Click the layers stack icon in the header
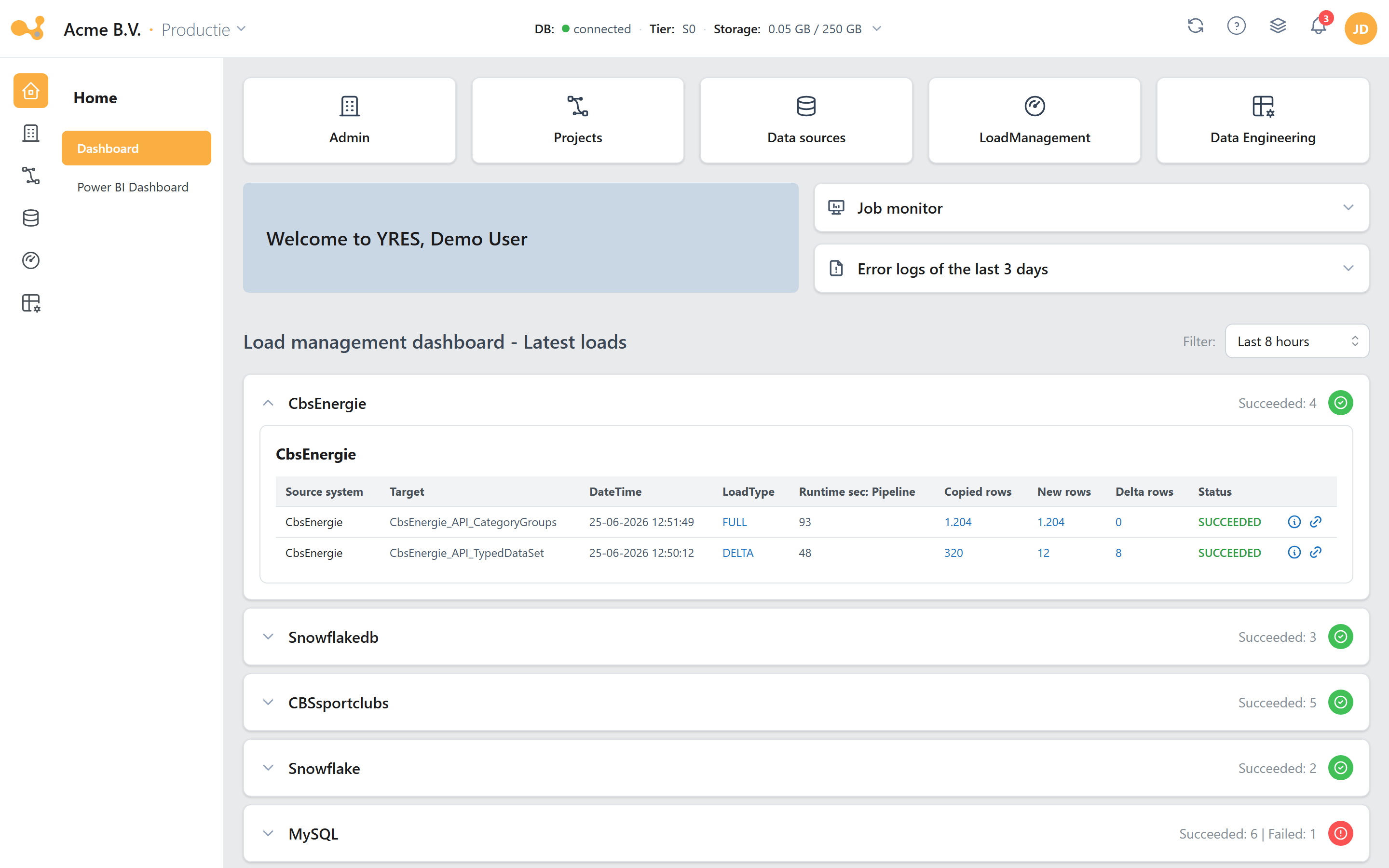The width and height of the screenshot is (1389, 868). (1278, 27)
